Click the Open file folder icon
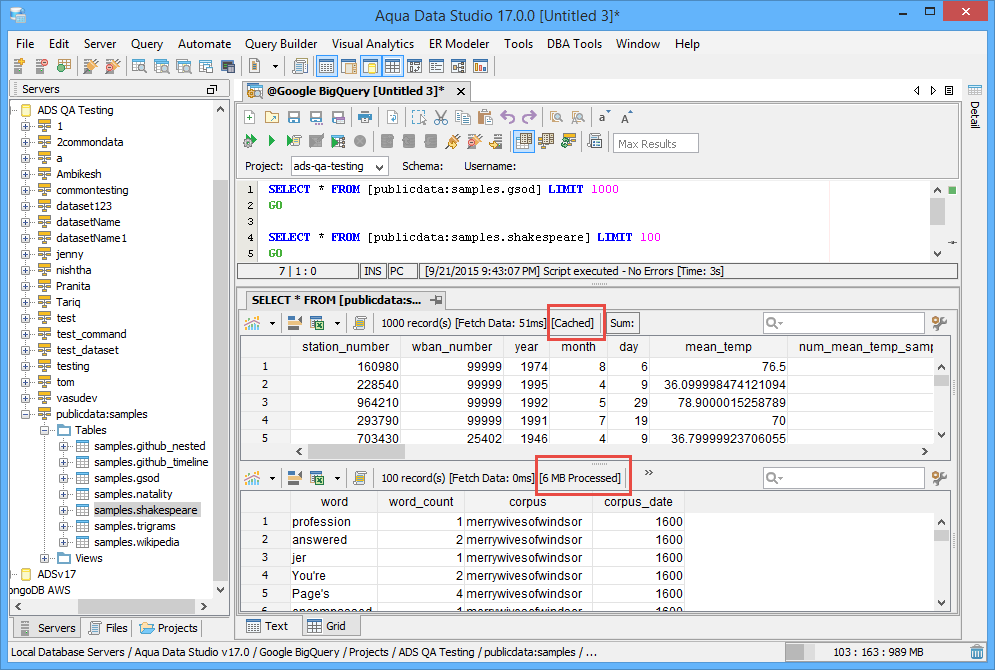 [x=272, y=117]
